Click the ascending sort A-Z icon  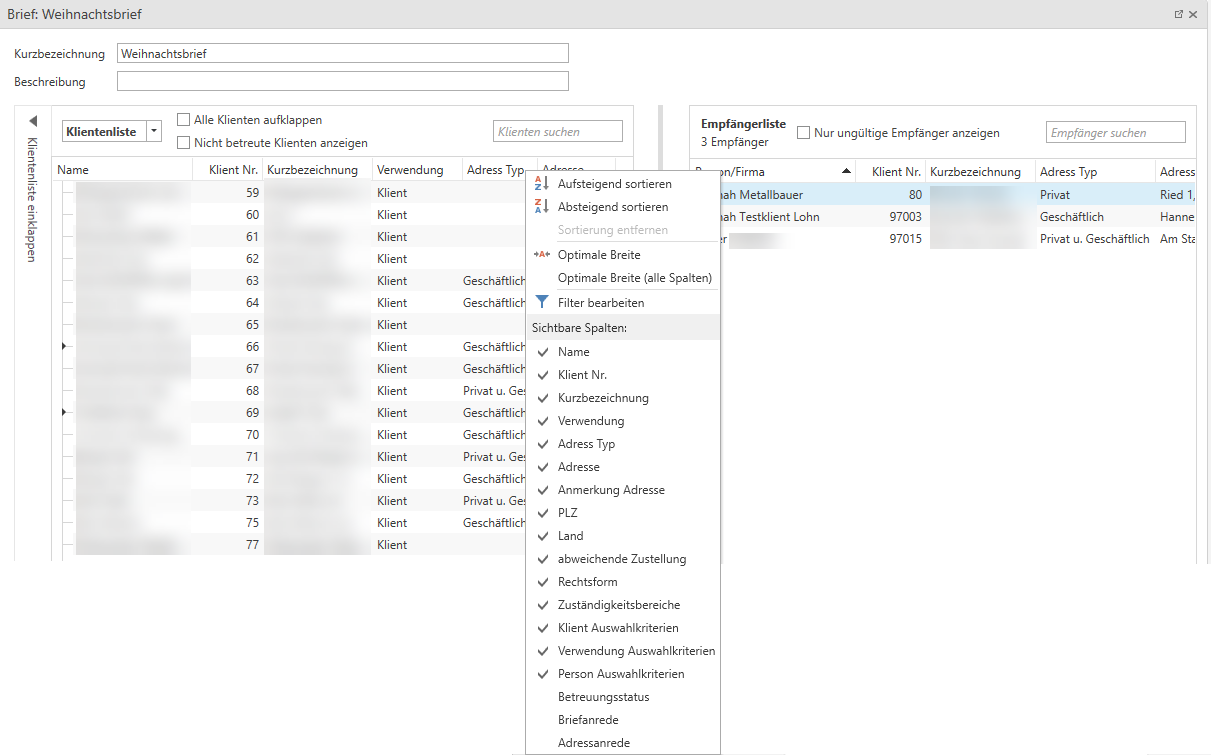point(541,184)
